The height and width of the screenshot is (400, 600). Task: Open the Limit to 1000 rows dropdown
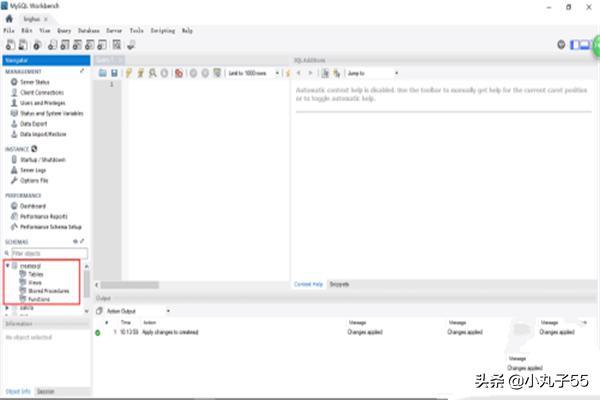click(x=253, y=73)
